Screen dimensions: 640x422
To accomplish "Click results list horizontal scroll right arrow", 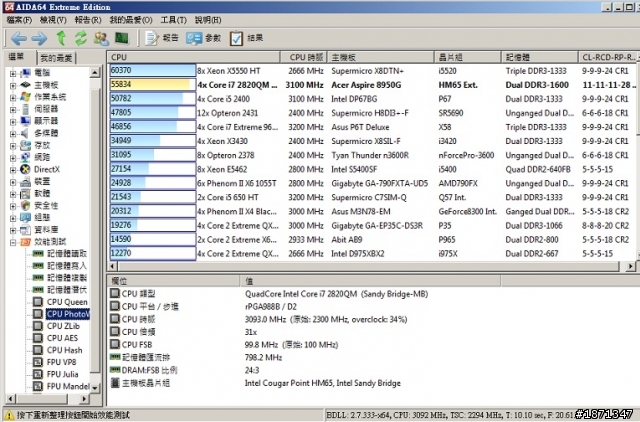I will click(631, 267).
